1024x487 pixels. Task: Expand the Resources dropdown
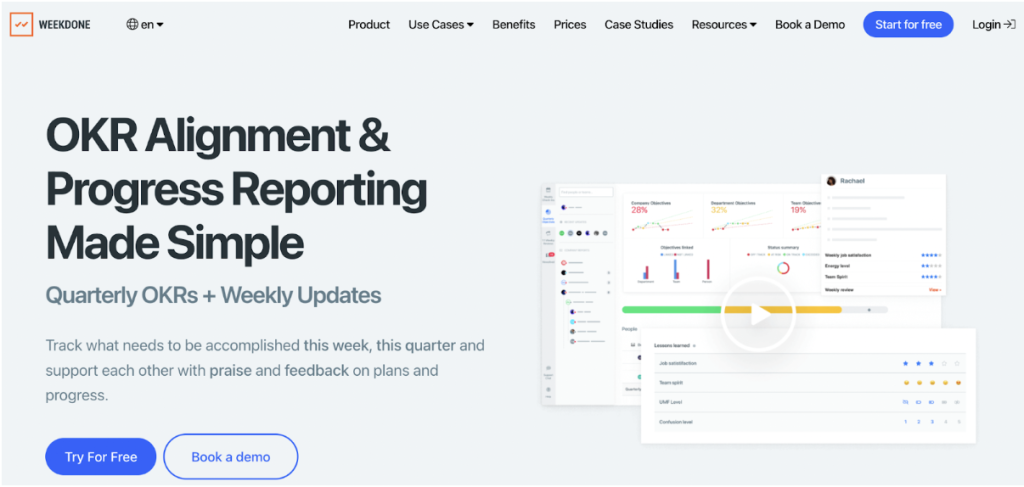point(723,24)
